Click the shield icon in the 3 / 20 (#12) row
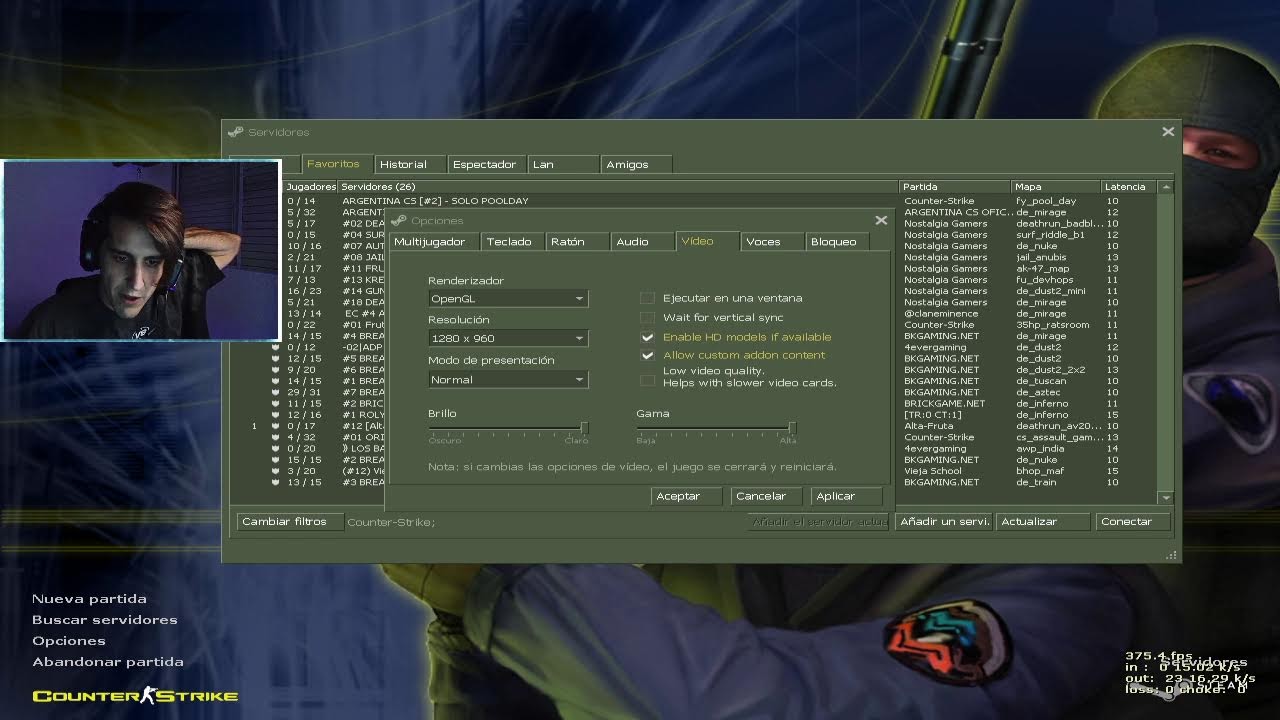The height and width of the screenshot is (720, 1280). click(x=276, y=471)
